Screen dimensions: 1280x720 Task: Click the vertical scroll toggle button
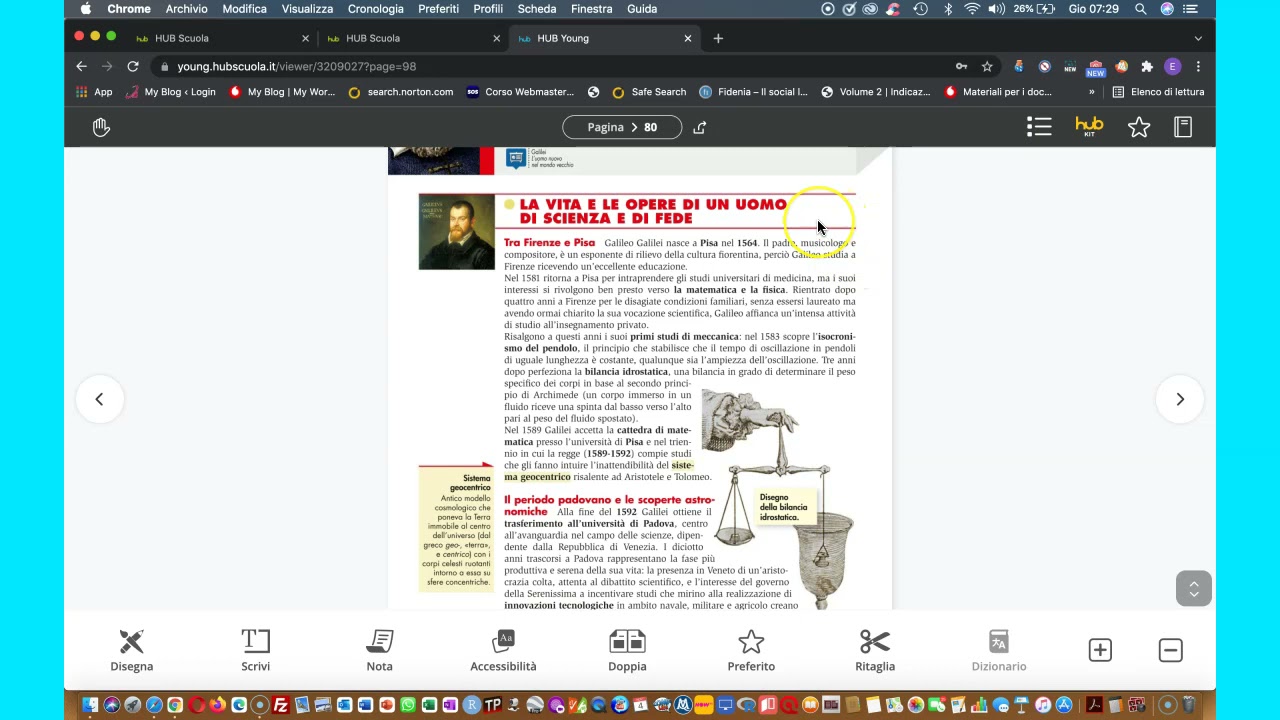coord(1193,589)
